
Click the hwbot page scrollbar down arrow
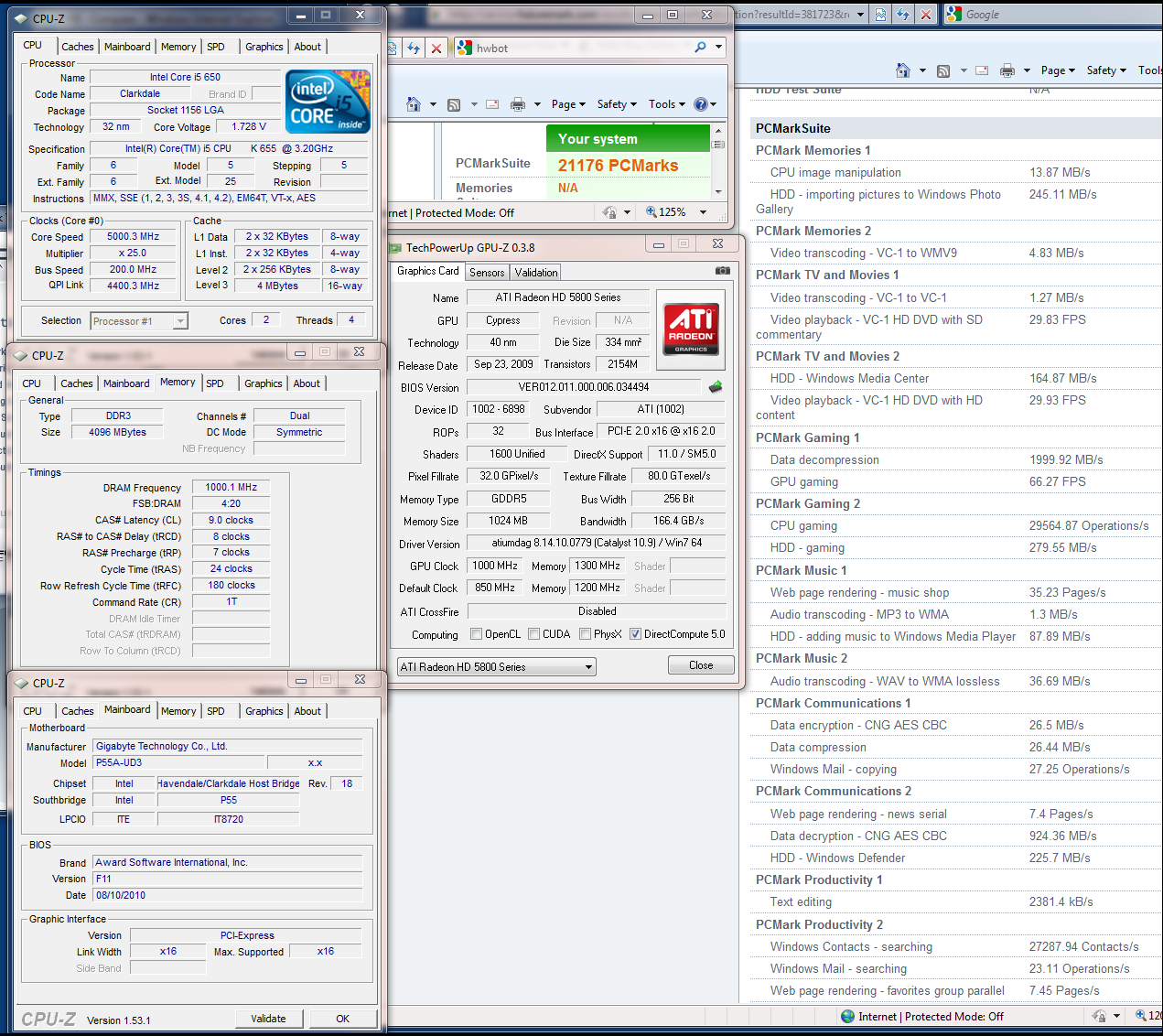tap(718, 191)
